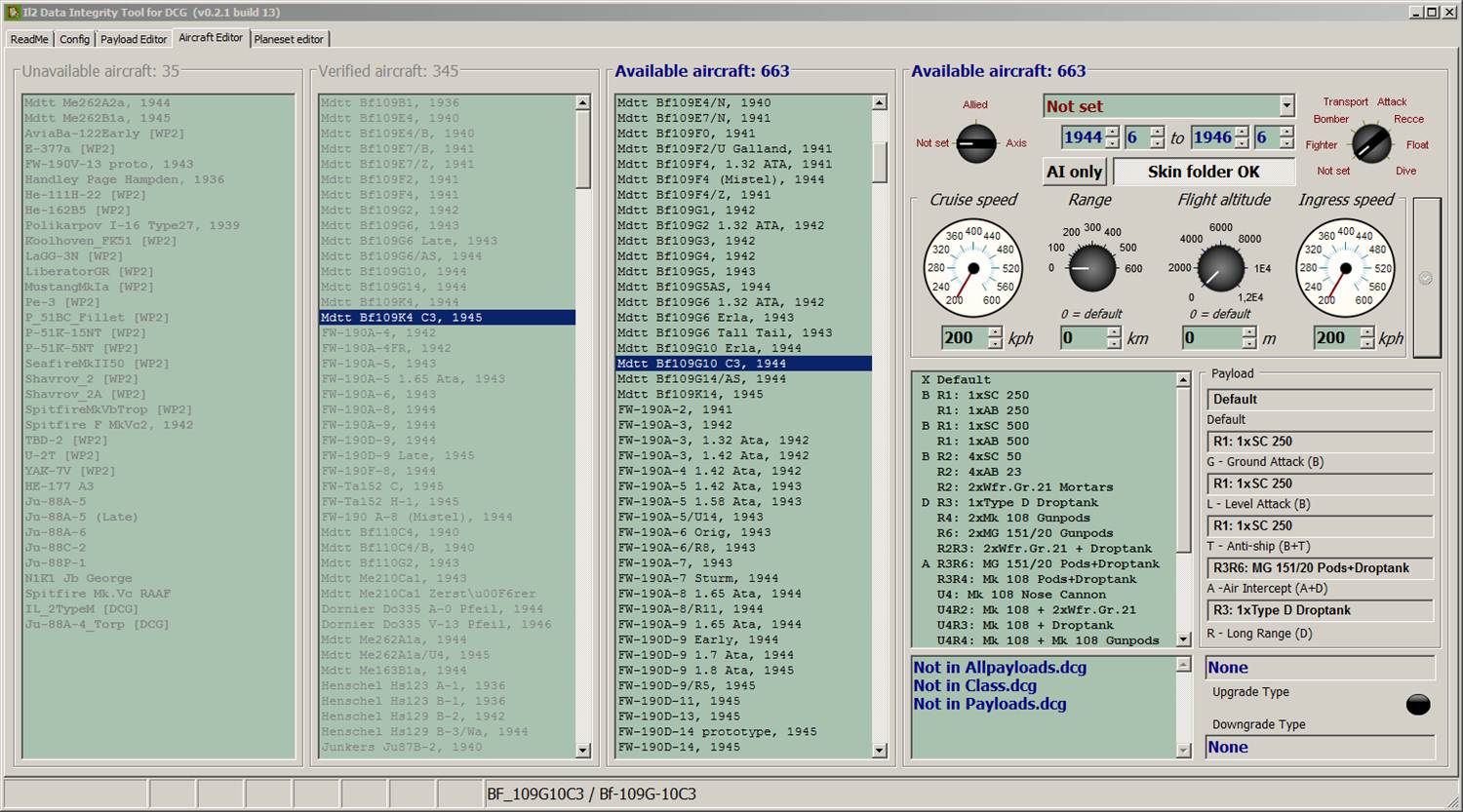Click the Flight altitude knob
The image size is (1463, 812).
click(1220, 268)
